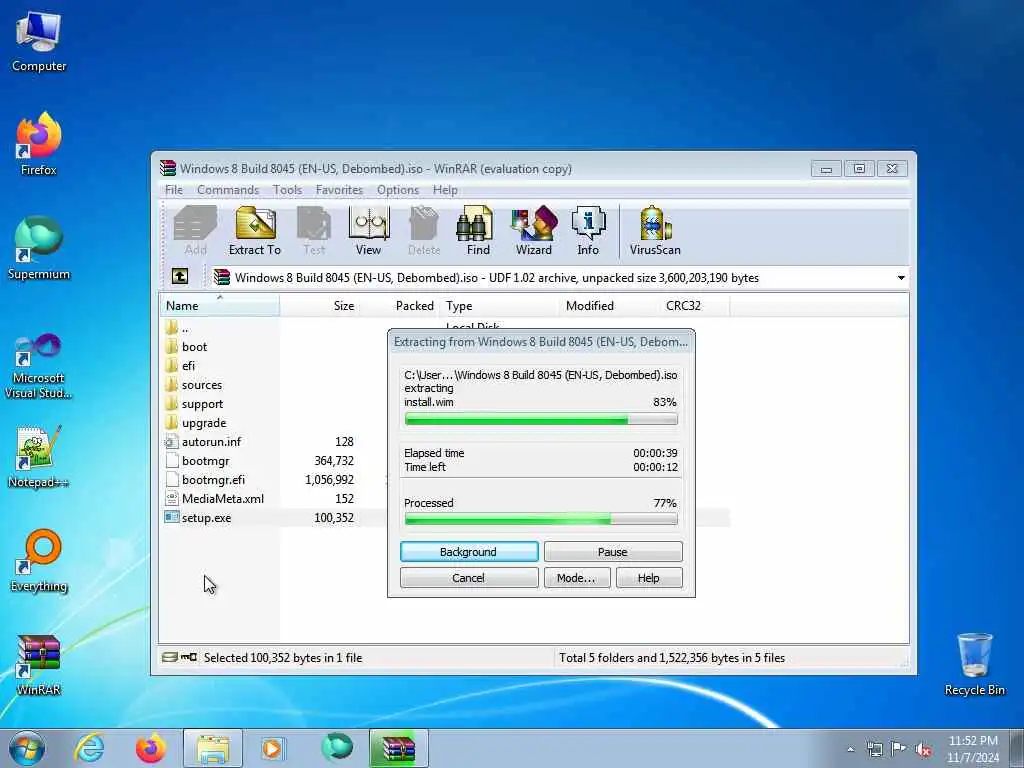
Task: Click the install.wim file progress bar
Action: pyautogui.click(x=541, y=419)
